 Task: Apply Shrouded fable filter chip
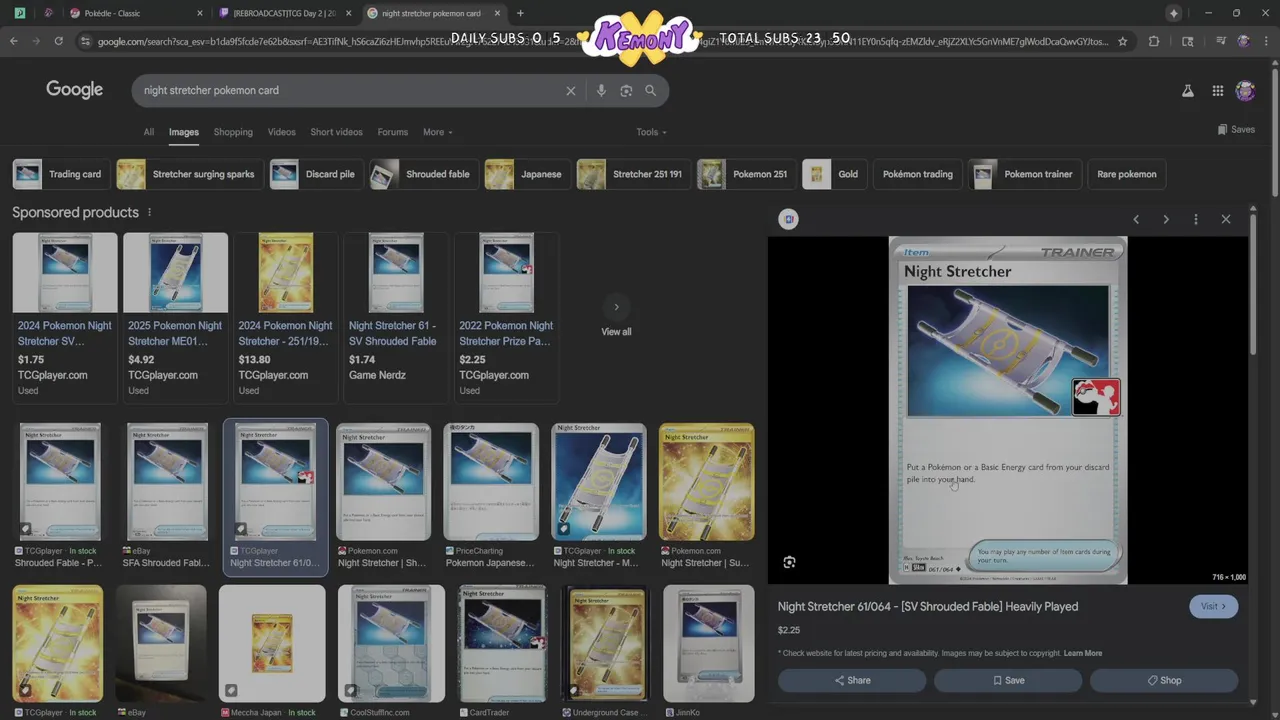[423, 174]
